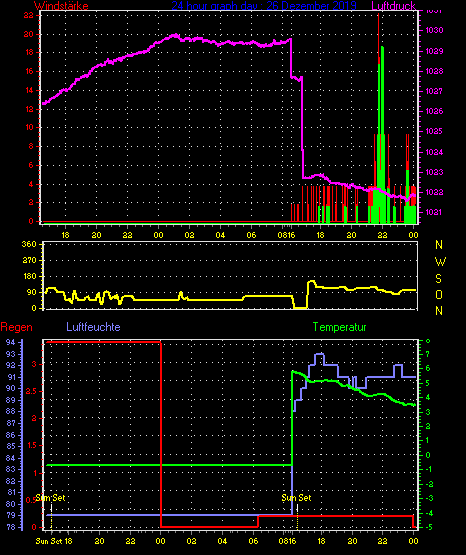
Task: Click the blue humidity peak near 18
Action: click(x=319, y=354)
